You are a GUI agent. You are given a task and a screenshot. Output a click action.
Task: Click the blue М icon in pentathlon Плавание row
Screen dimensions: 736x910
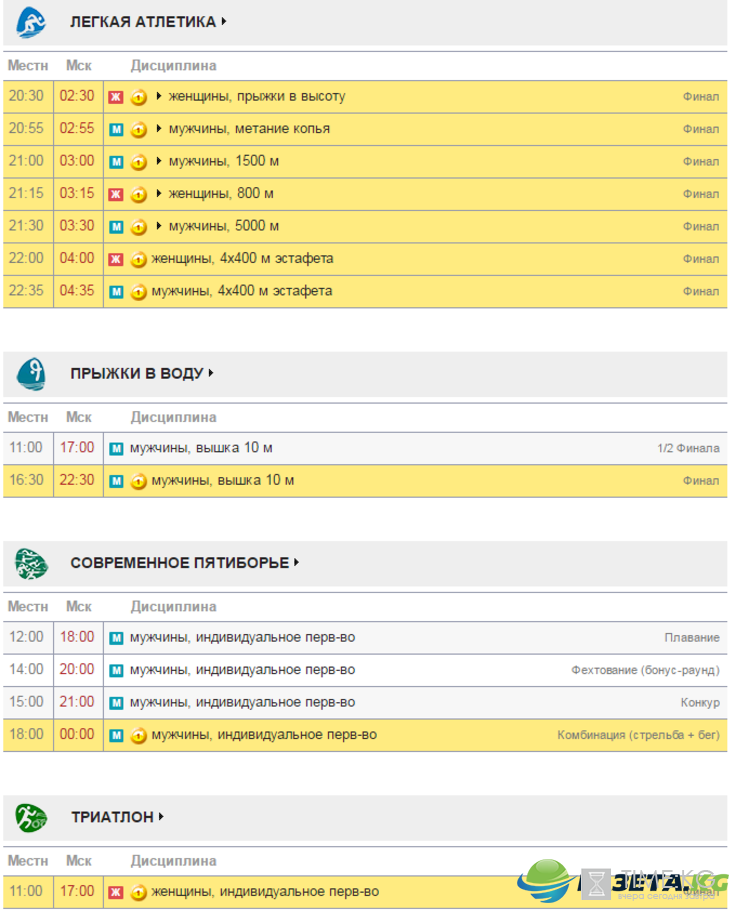pyautogui.click(x=116, y=638)
